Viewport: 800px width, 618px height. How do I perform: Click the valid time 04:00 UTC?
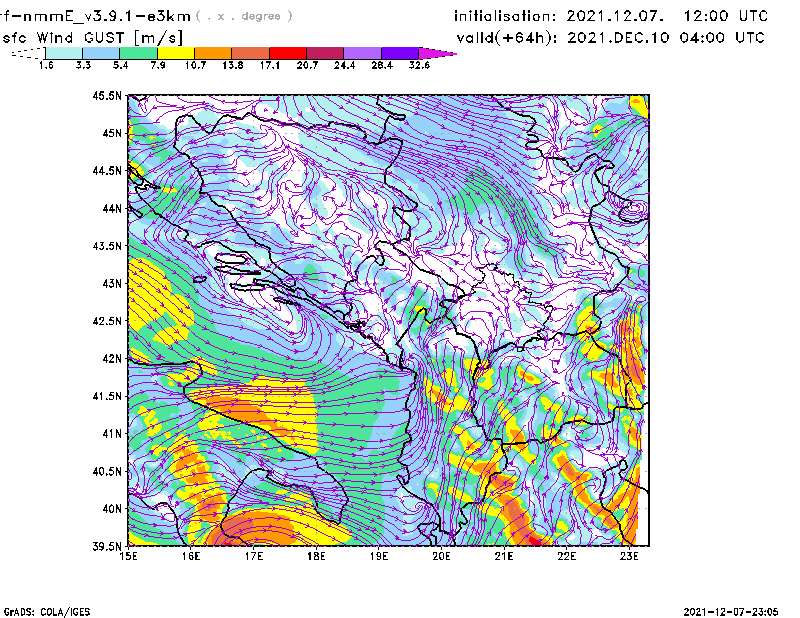pyautogui.click(x=722, y=38)
